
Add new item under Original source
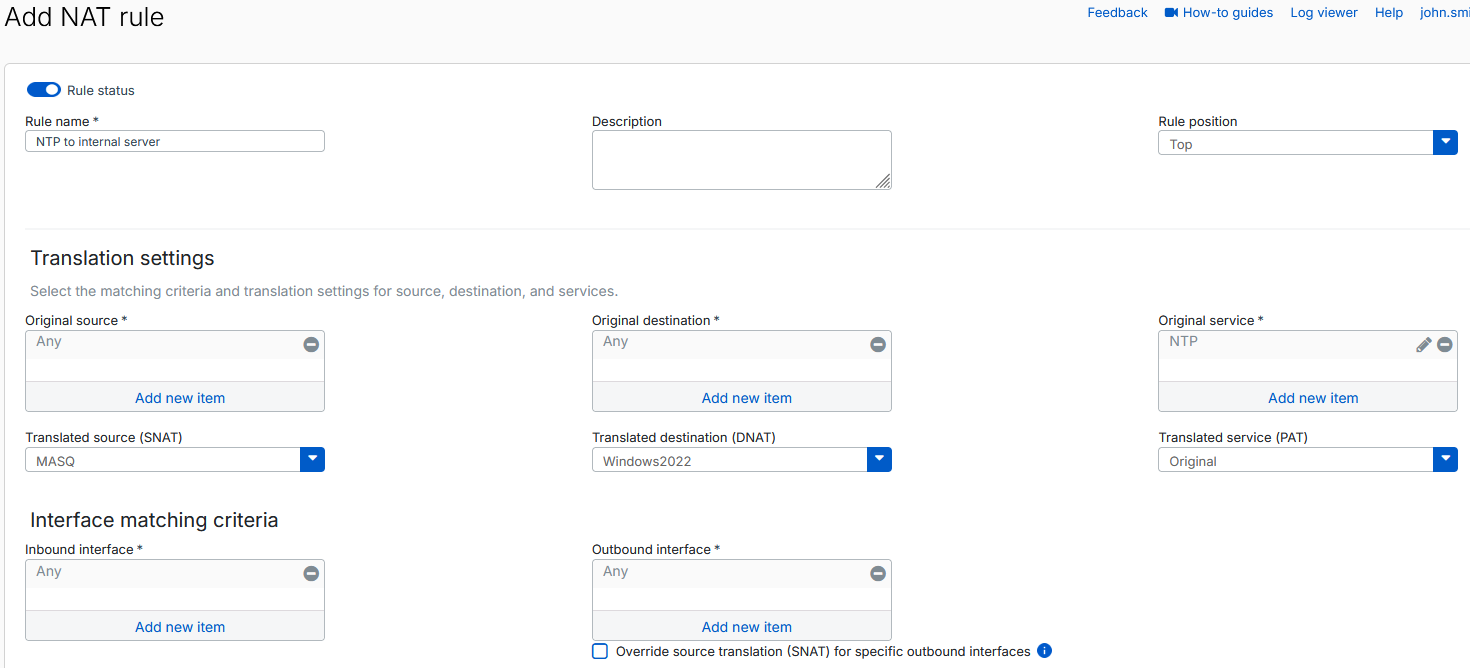pyautogui.click(x=179, y=397)
